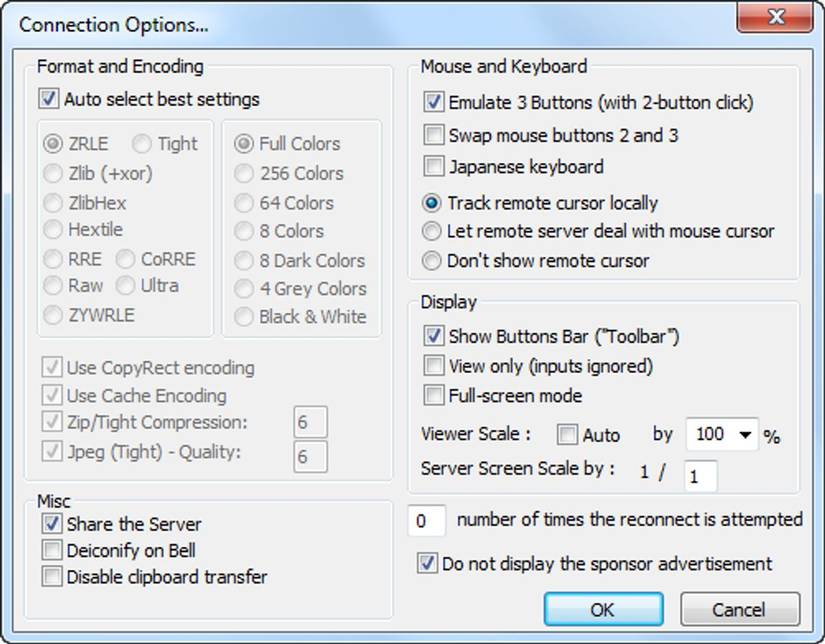The image size is (825, 644).
Task: Enable Auto viewer scaling
Action: (x=566, y=435)
